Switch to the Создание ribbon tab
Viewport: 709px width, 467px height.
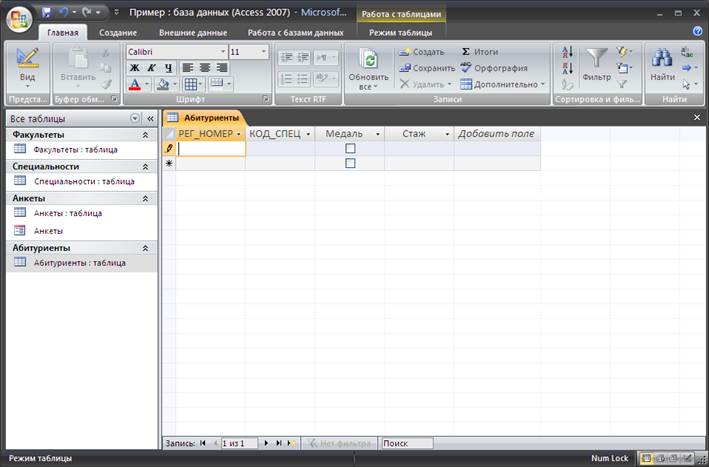point(118,33)
